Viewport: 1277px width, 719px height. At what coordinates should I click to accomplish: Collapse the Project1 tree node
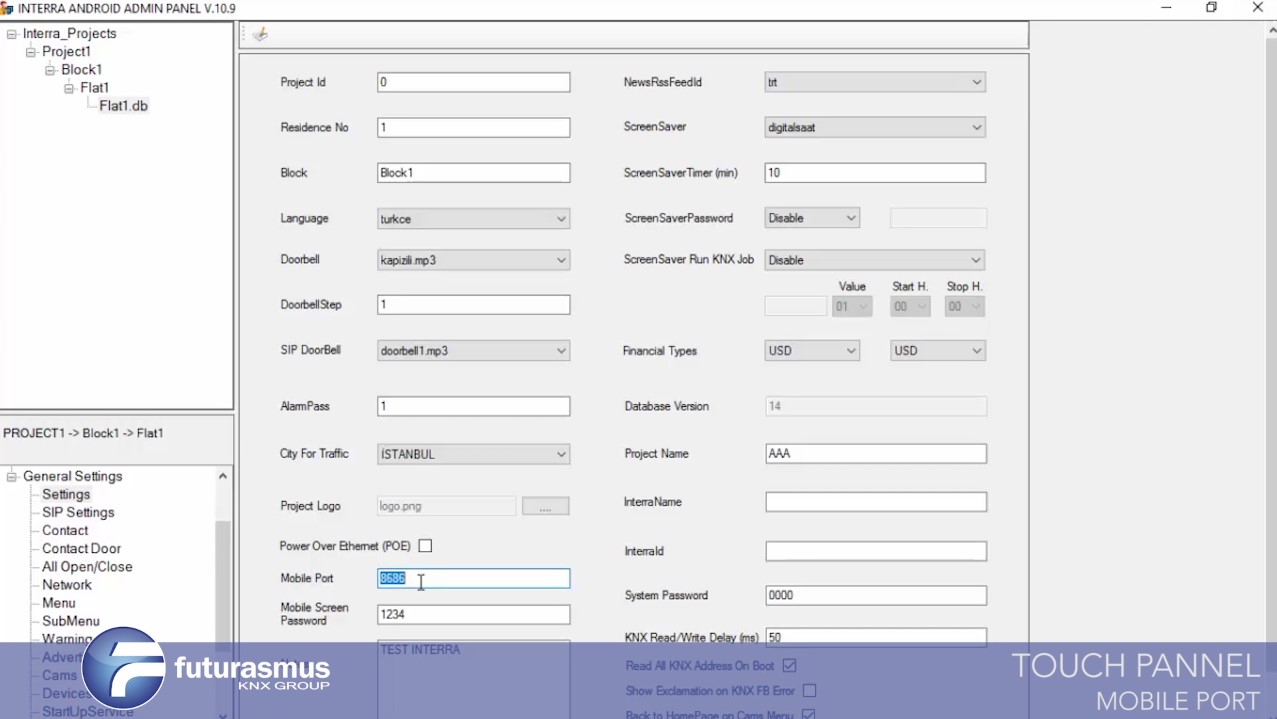[x=31, y=52]
